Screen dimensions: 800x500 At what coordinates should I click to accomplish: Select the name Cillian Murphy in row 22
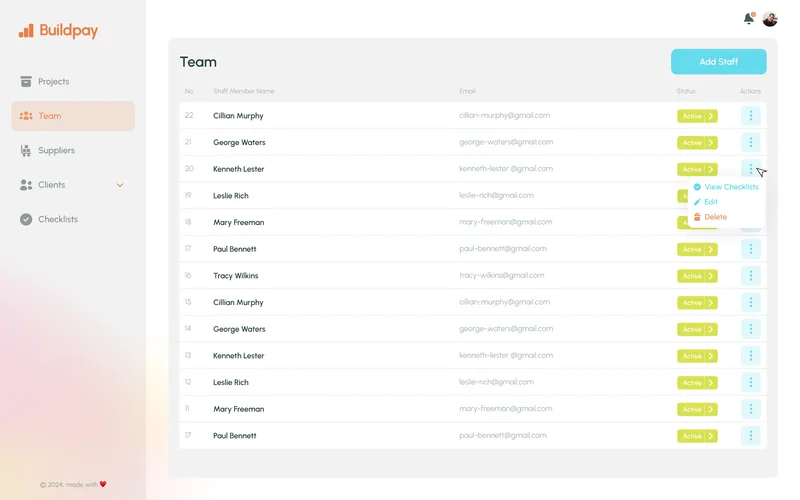click(238, 116)
